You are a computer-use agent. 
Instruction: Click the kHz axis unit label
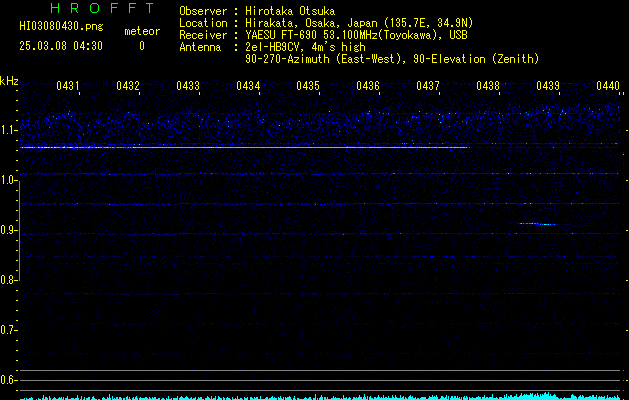click(9, 81)
